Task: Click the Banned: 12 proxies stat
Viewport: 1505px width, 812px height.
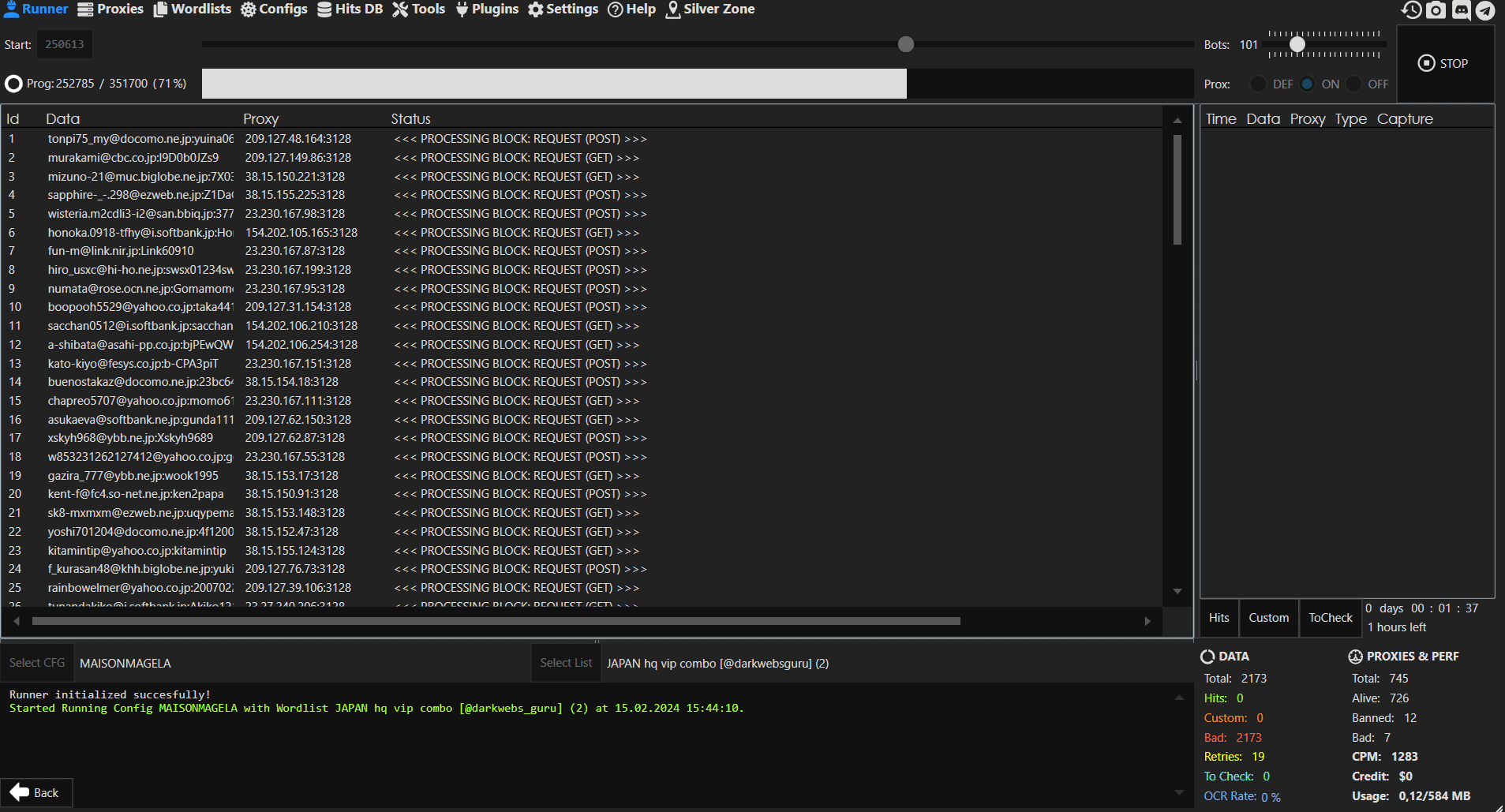Action: coord(1384,718)
